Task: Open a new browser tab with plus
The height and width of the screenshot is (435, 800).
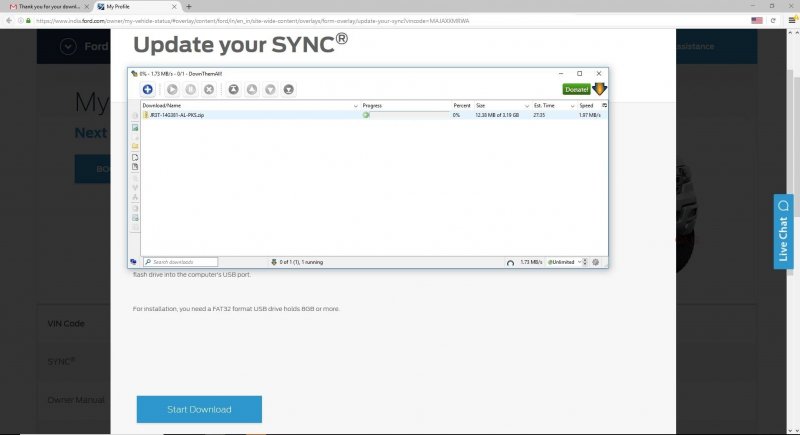Action: click(x=189, y=7)
